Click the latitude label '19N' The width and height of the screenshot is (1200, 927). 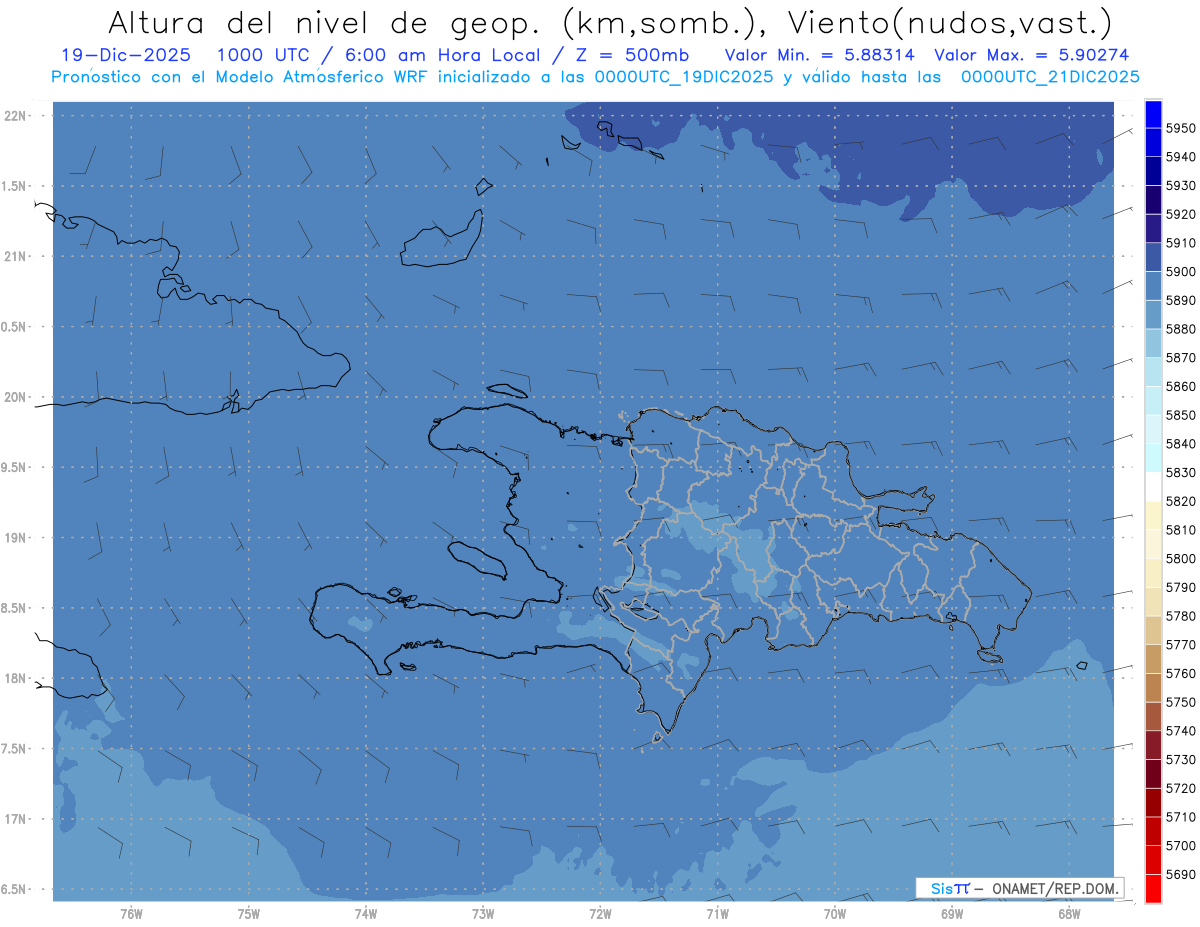[x=15, y=538]
